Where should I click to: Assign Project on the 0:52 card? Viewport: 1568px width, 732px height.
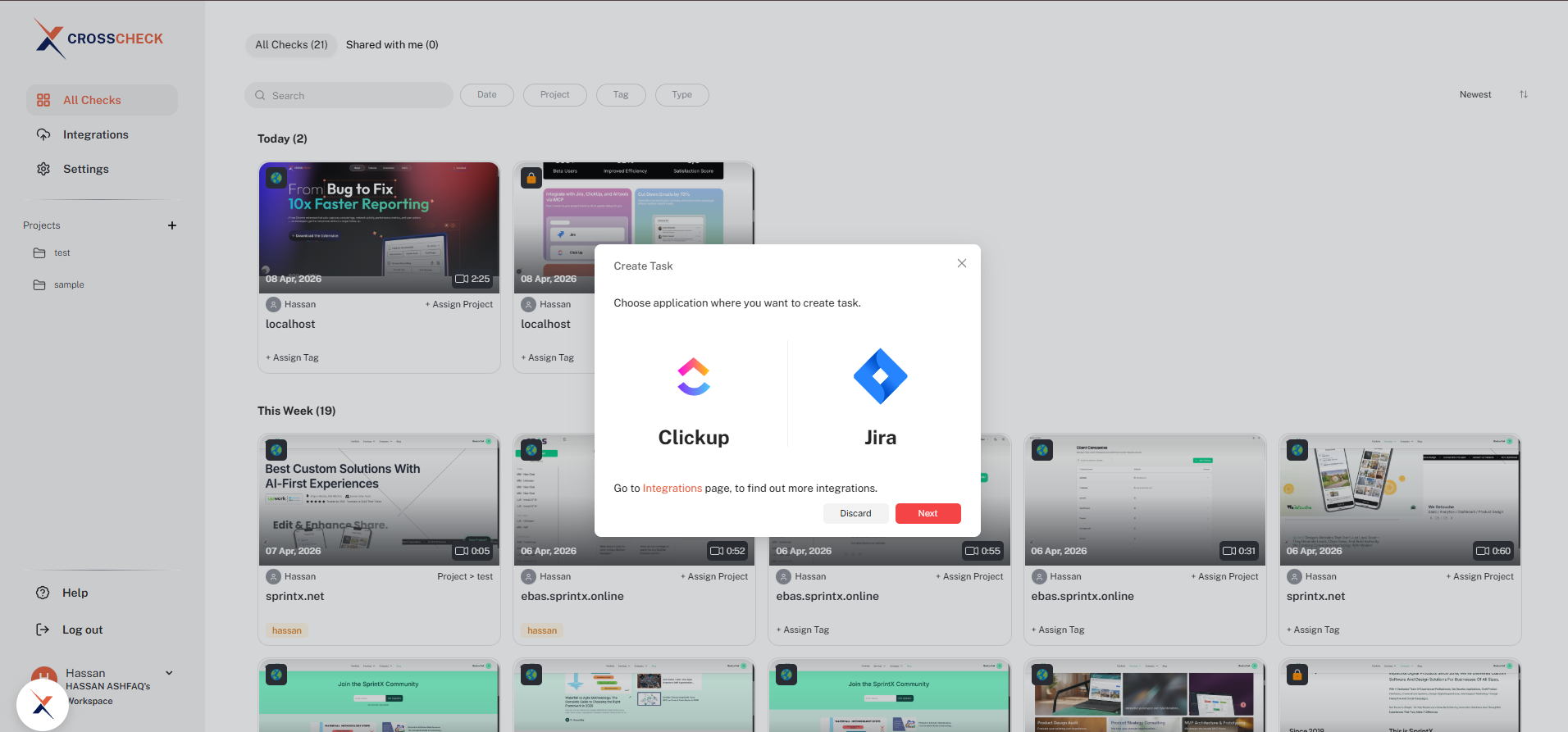(x=714, y=576)
